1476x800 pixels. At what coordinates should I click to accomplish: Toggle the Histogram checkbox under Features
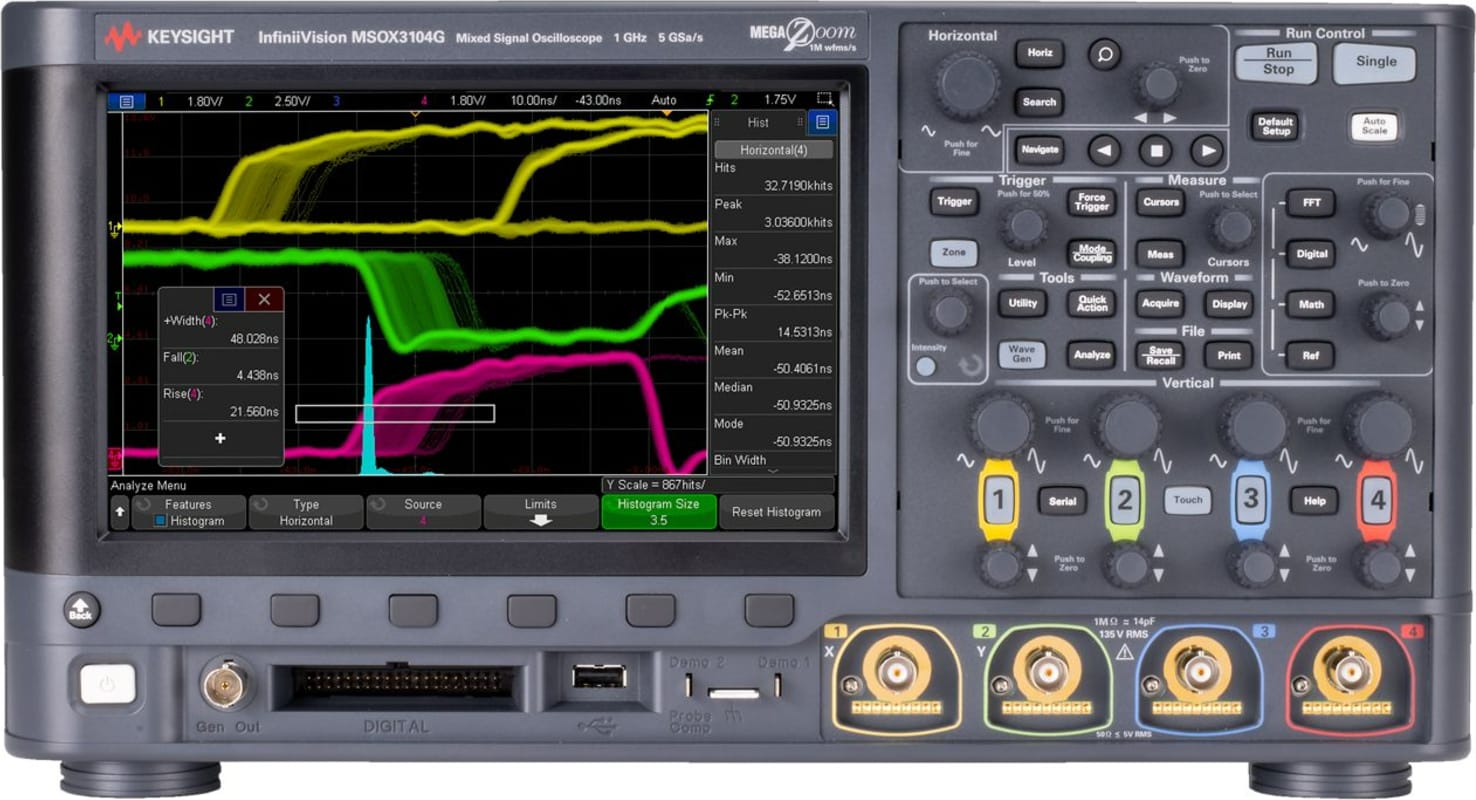[159, 520]
